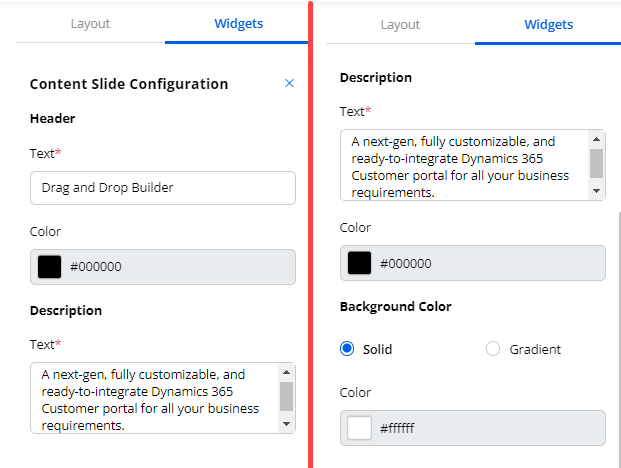Switch to the right Layout tab

pos(400,24)
